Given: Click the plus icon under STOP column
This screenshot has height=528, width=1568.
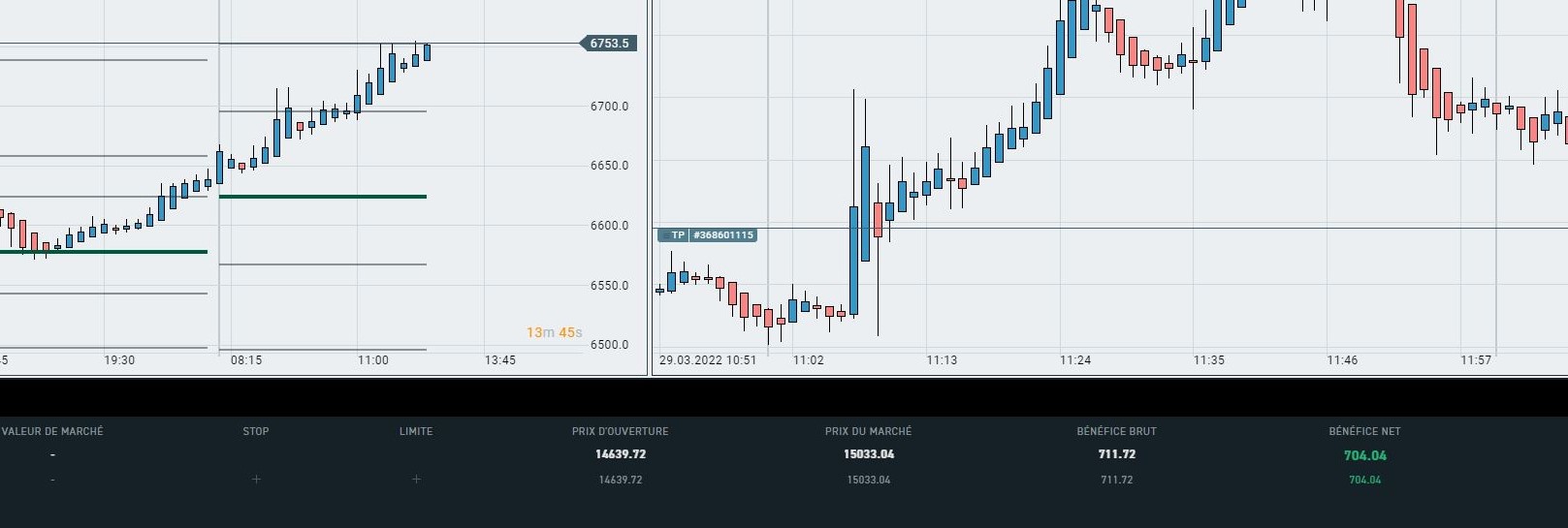Looking at the screenshot, I should pyautogui.click(x=256, y=480).
